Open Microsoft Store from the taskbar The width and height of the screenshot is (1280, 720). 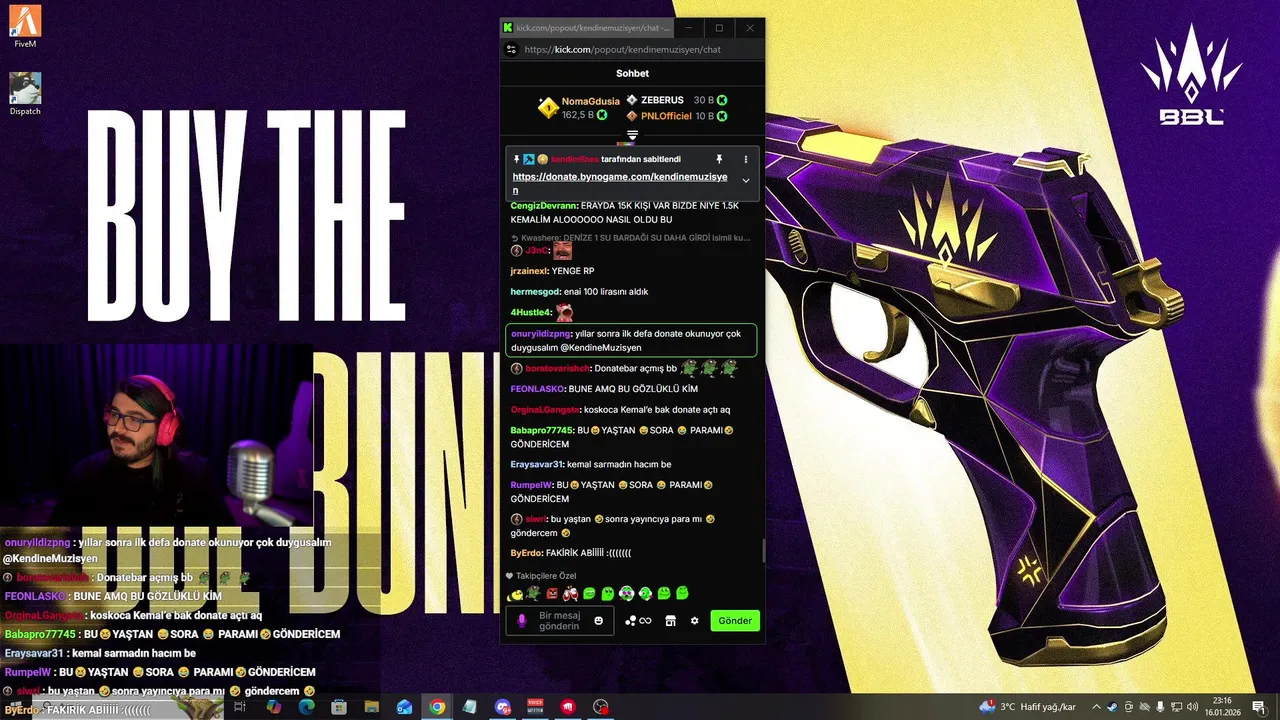(339, 707)
